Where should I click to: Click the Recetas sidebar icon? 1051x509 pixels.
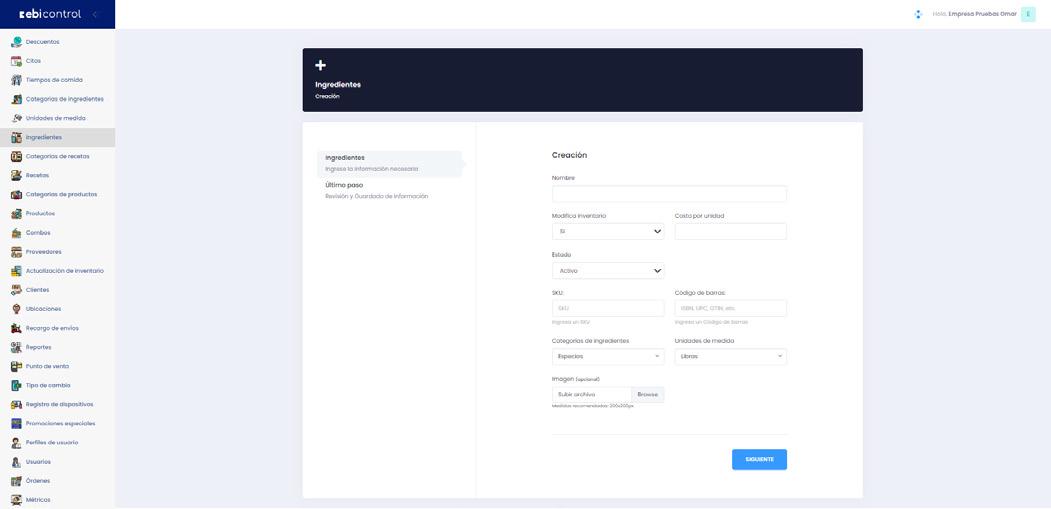[x=17, y=175]
